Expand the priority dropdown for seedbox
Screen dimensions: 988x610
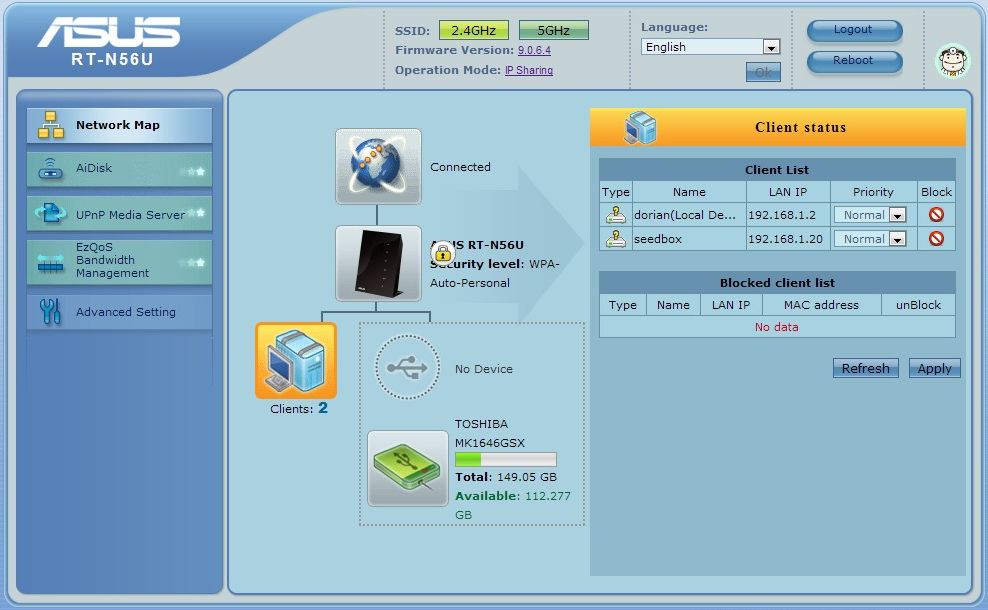[x=897, y=239]
